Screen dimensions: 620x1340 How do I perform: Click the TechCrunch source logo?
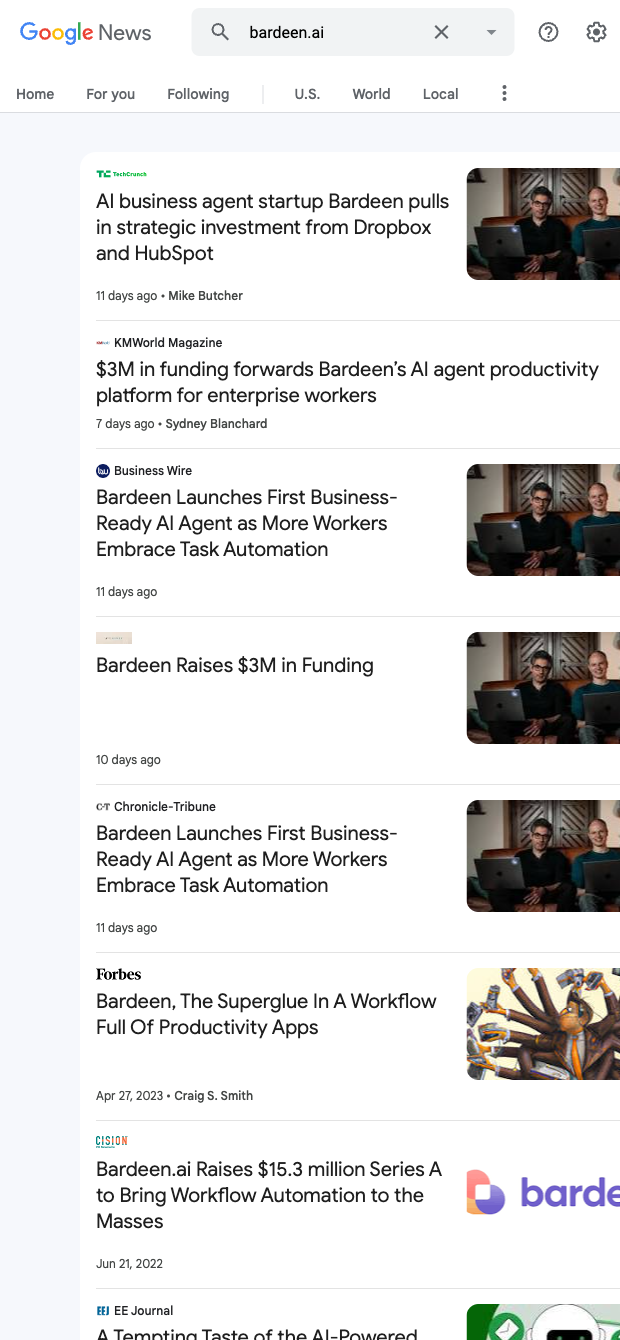click(x=121, y=174)
